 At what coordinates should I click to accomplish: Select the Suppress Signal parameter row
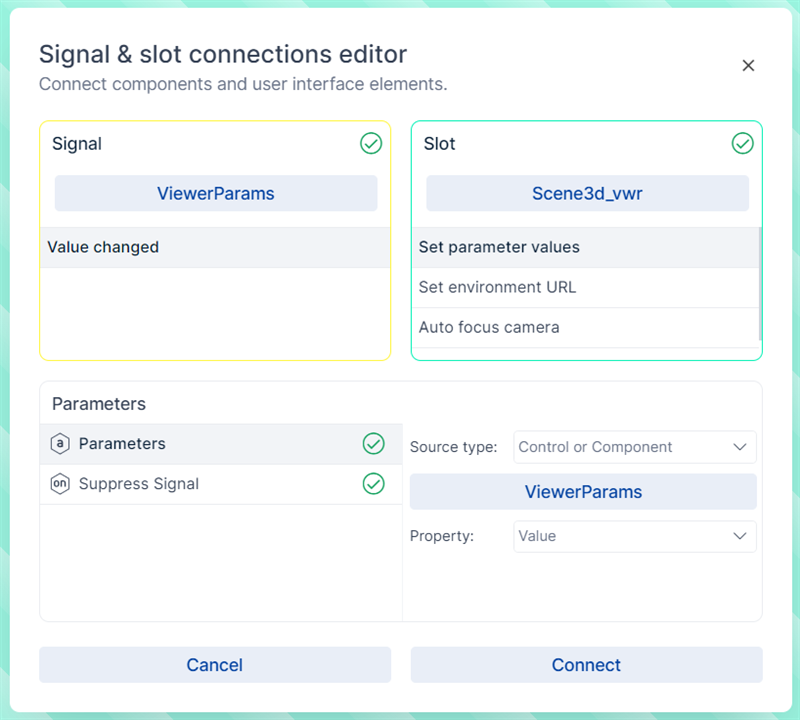click(x=200, y=484)
